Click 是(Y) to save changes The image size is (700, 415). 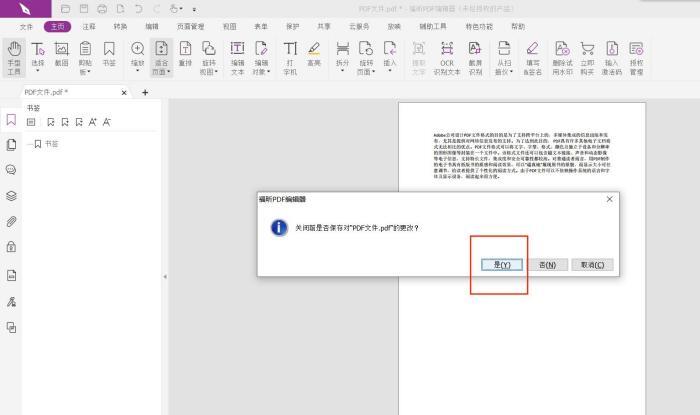[x=502, y=265]
